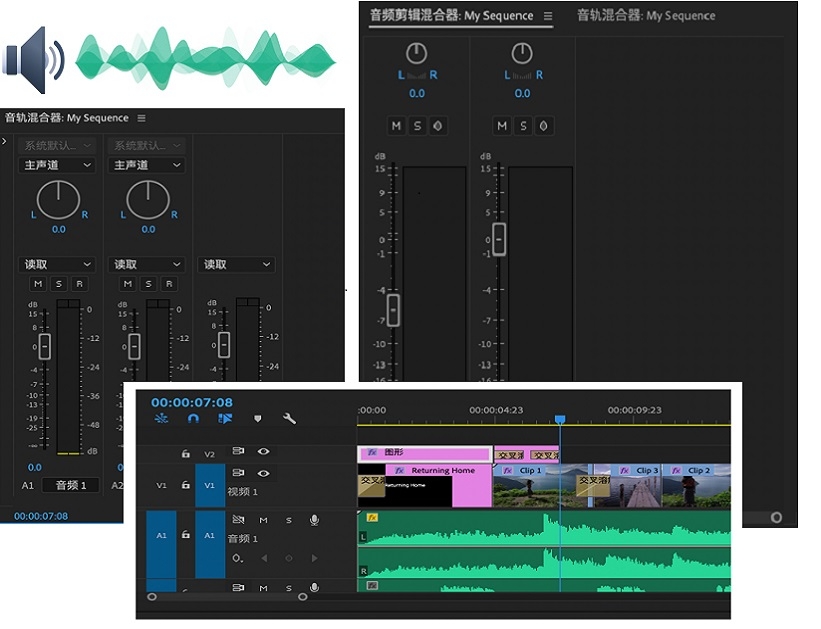The width and height of the screenshot is (821, 629).
Task: Click the linked selection icon in timeline
Action: point(225,418)
